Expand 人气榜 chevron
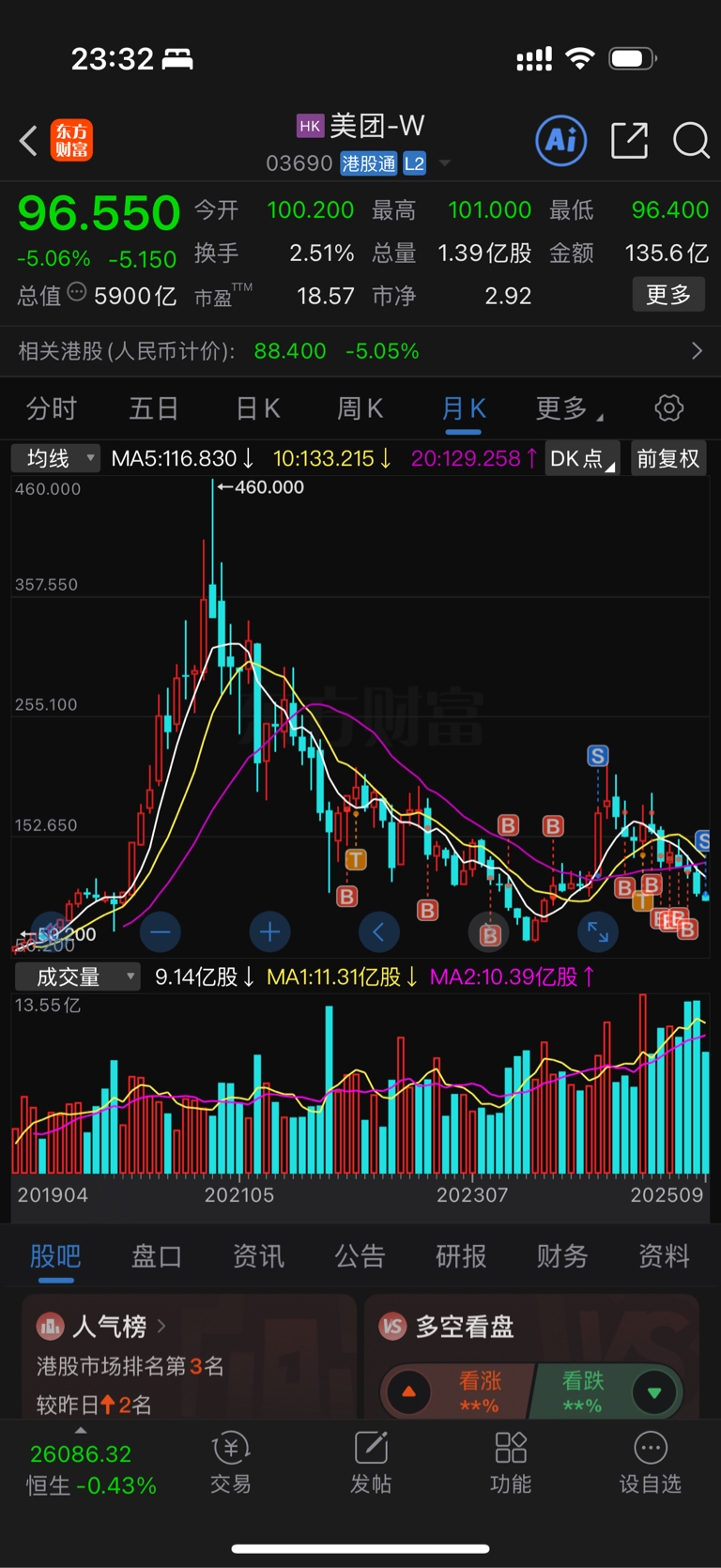 pyautogui.click(x=161, y=1326)
